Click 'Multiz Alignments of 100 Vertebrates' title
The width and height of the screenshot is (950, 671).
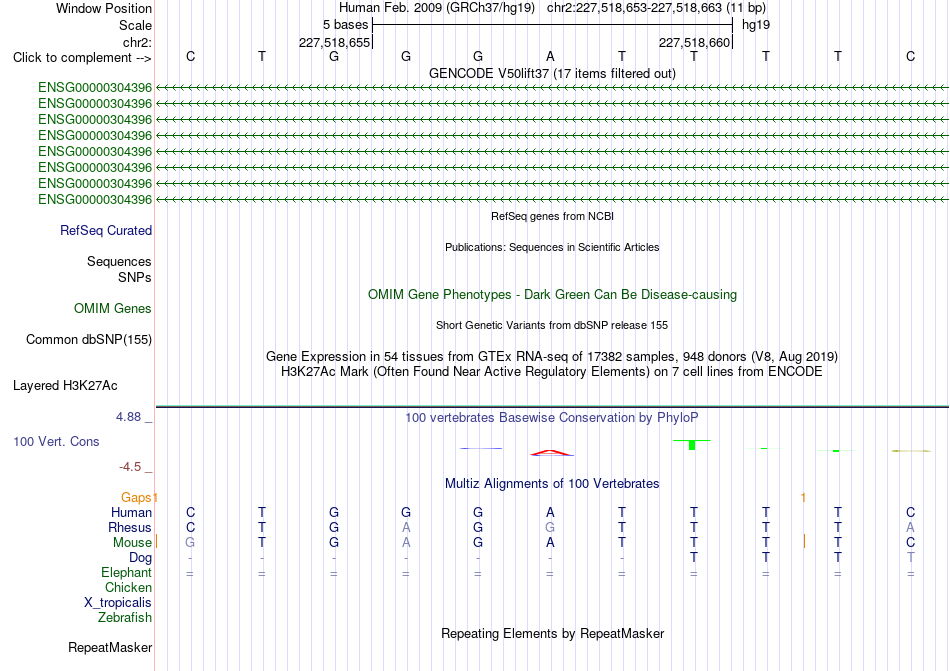click(x=552, y=484)
